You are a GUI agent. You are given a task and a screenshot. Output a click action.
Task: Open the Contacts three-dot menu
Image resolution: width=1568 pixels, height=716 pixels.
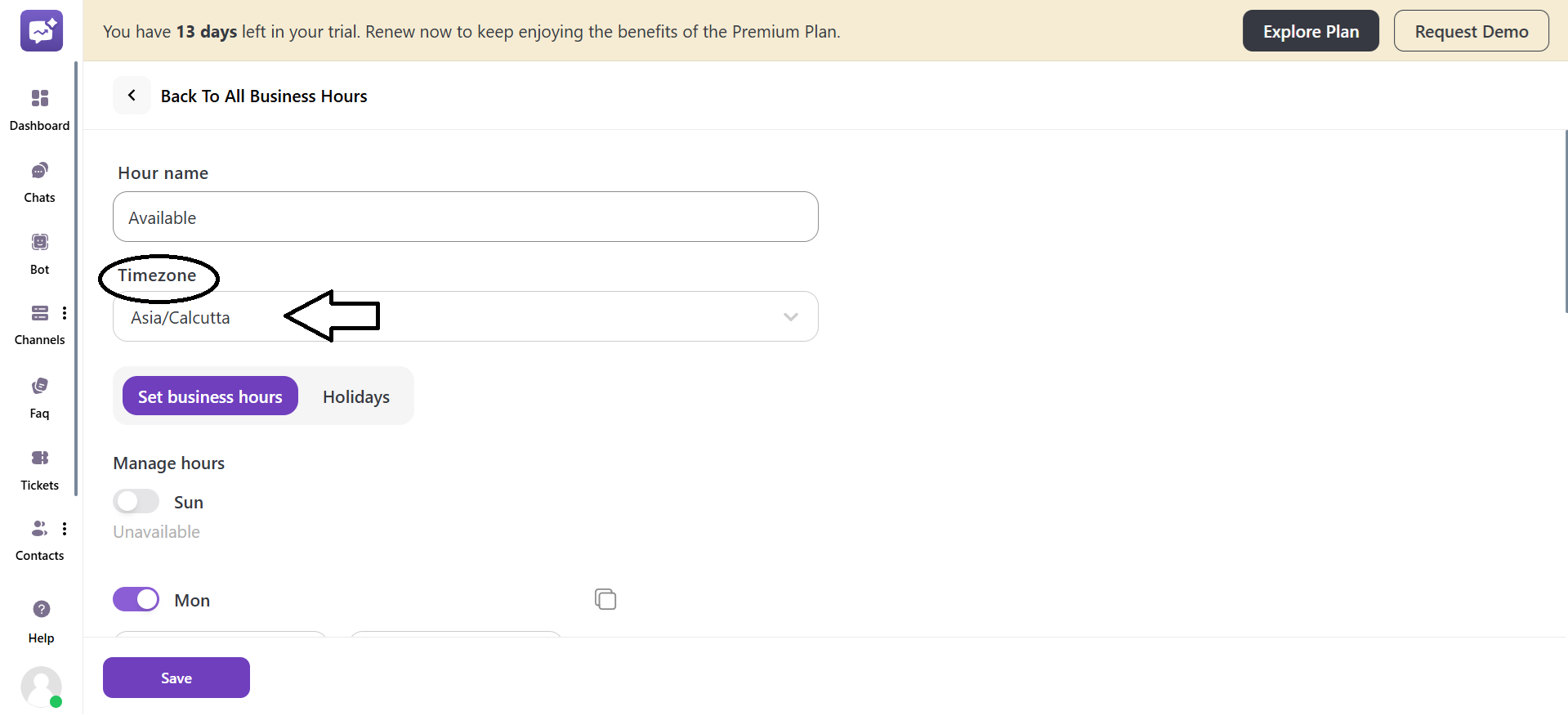tap(65, 529)
